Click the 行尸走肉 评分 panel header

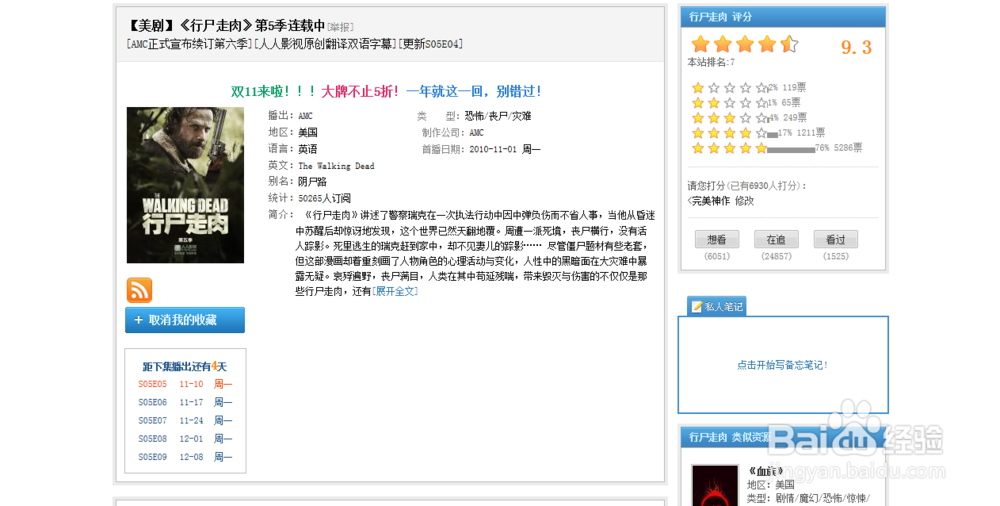click(783, 17)
